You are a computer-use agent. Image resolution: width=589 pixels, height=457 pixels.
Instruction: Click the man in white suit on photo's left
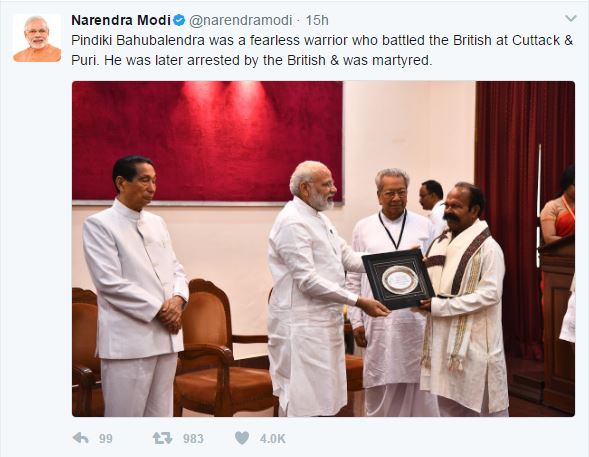[135, 287]
